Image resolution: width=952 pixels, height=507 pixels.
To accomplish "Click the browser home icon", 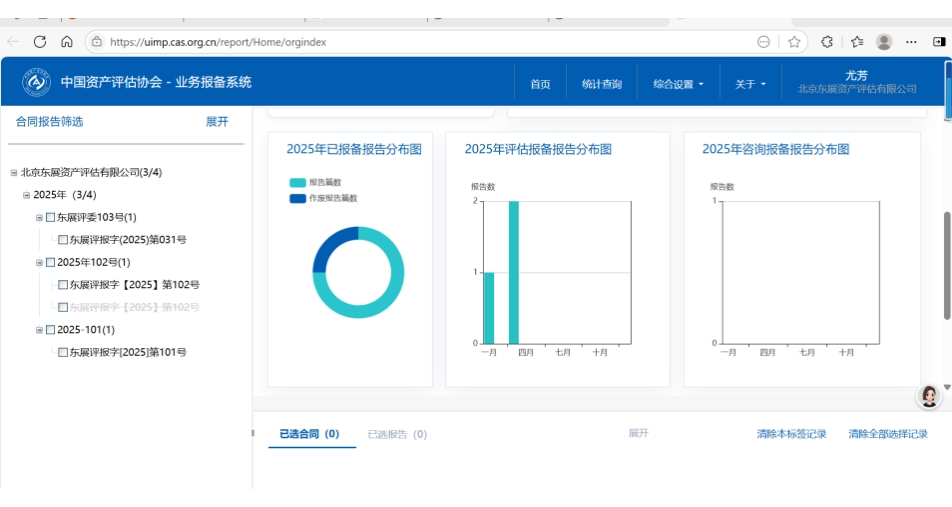I will 67,42.
